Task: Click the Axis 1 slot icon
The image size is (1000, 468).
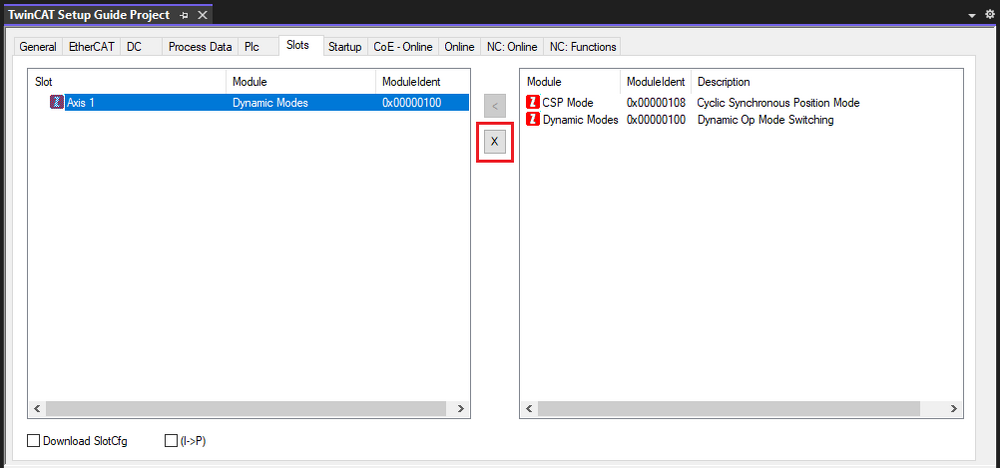Action: coord(57,103)
